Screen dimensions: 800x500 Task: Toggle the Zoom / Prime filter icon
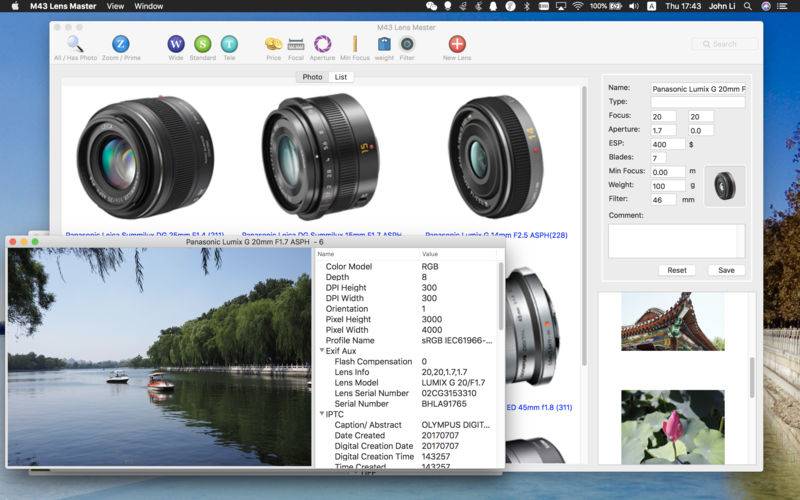tap(121, 44)
